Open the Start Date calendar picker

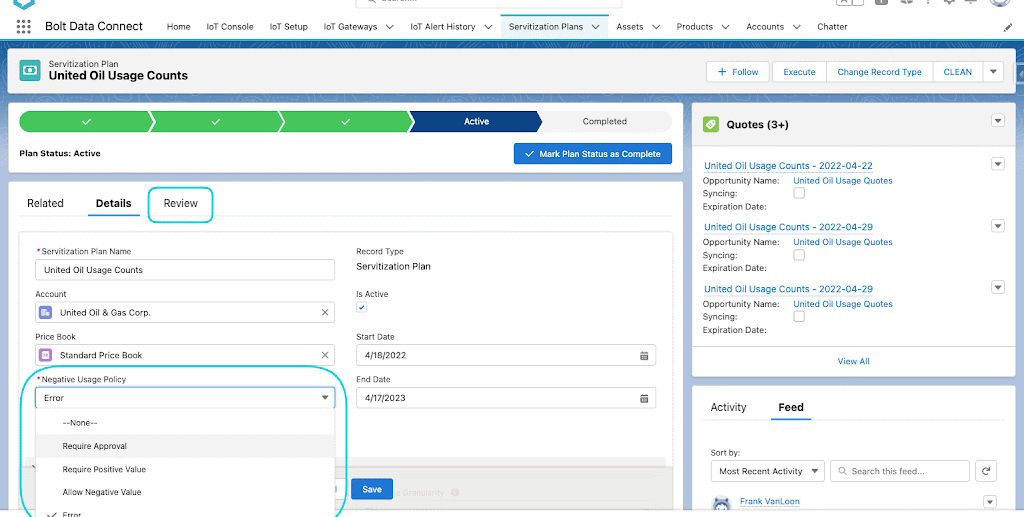[x=644, y=356]
